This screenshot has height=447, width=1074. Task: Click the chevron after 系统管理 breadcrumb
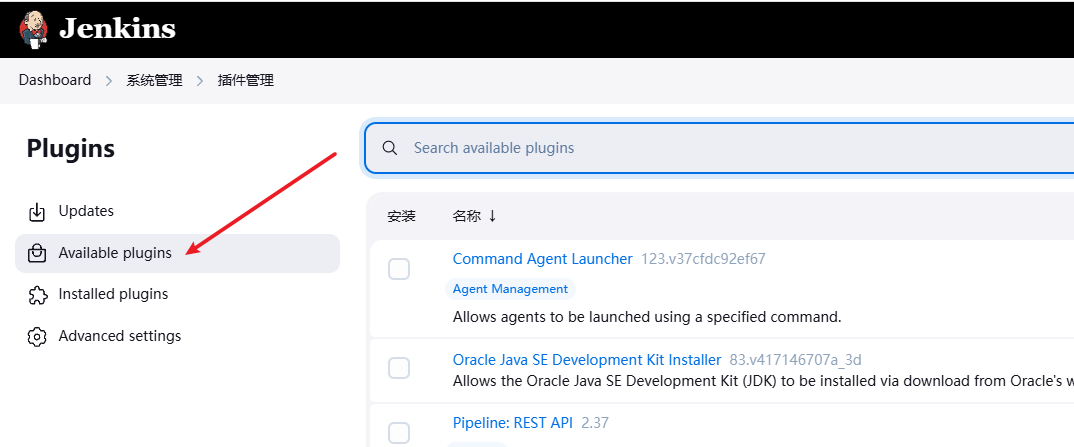[x=200, y=81]
